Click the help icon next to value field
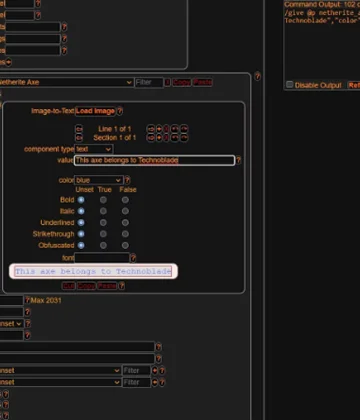 point(238,160)
